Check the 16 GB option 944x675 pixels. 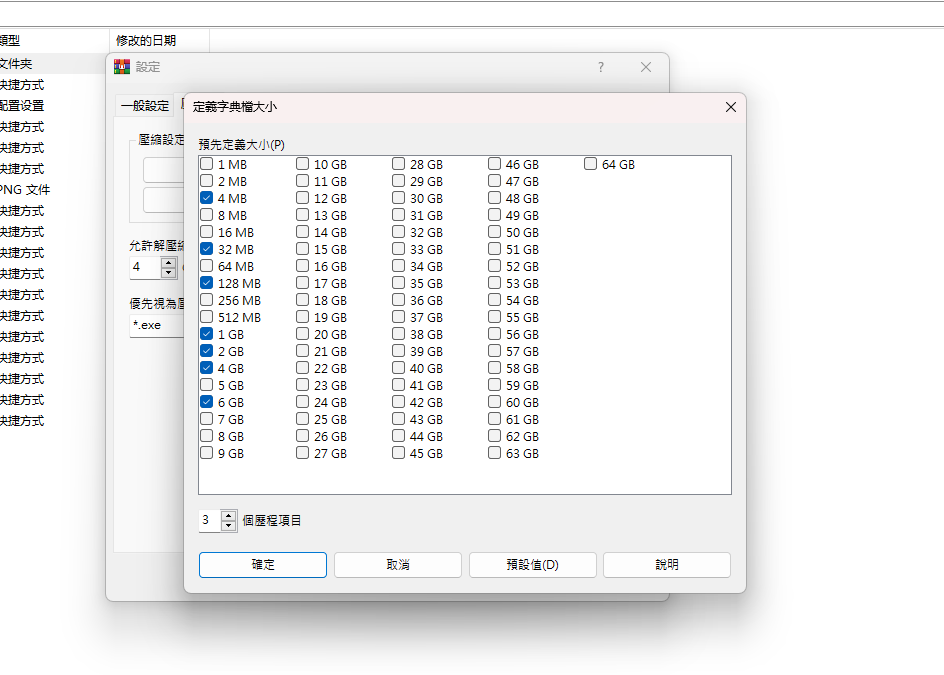[x=302, y=266]
